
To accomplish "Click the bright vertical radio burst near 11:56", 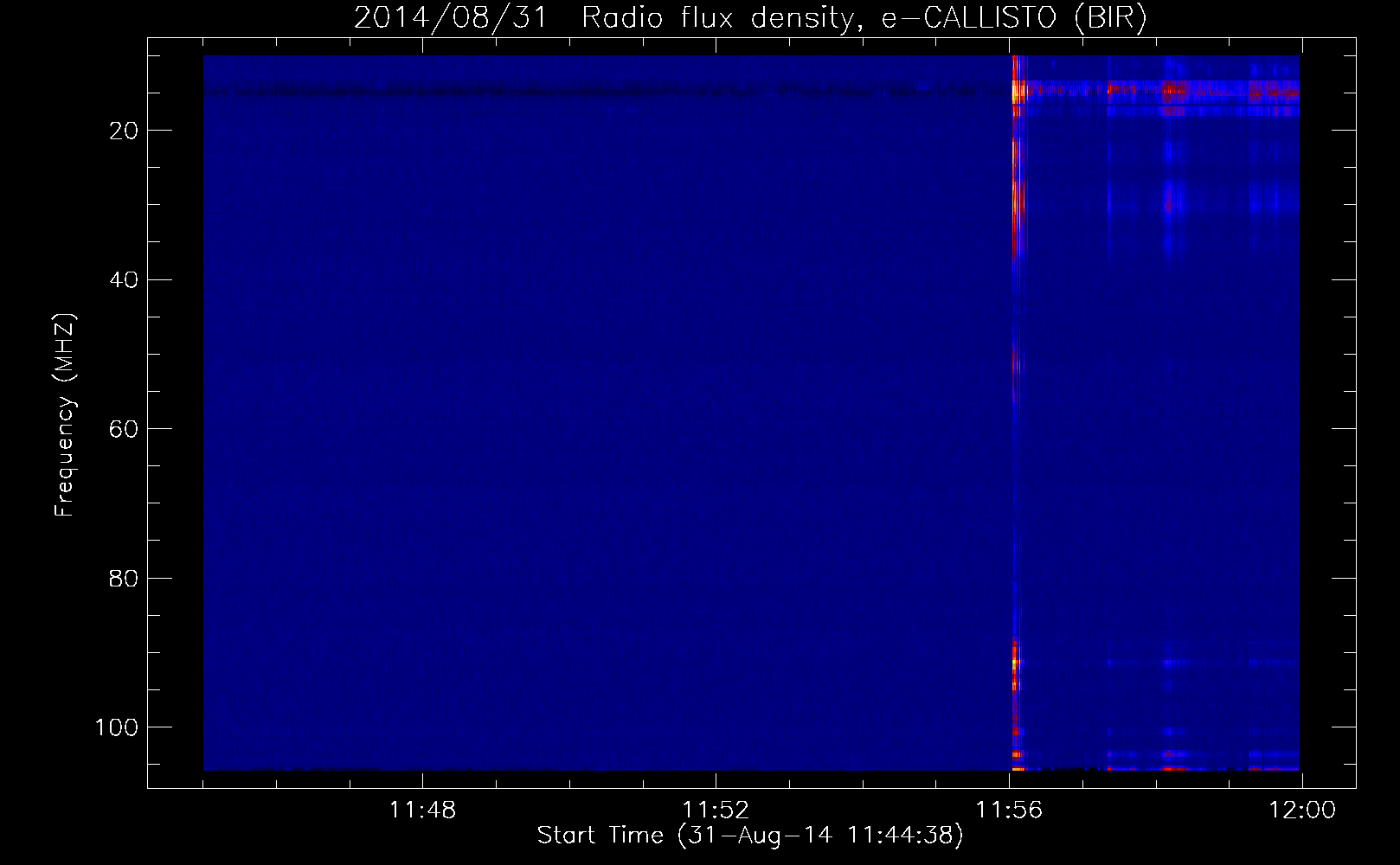I will pyautogui.click(x=1017, y=413).
